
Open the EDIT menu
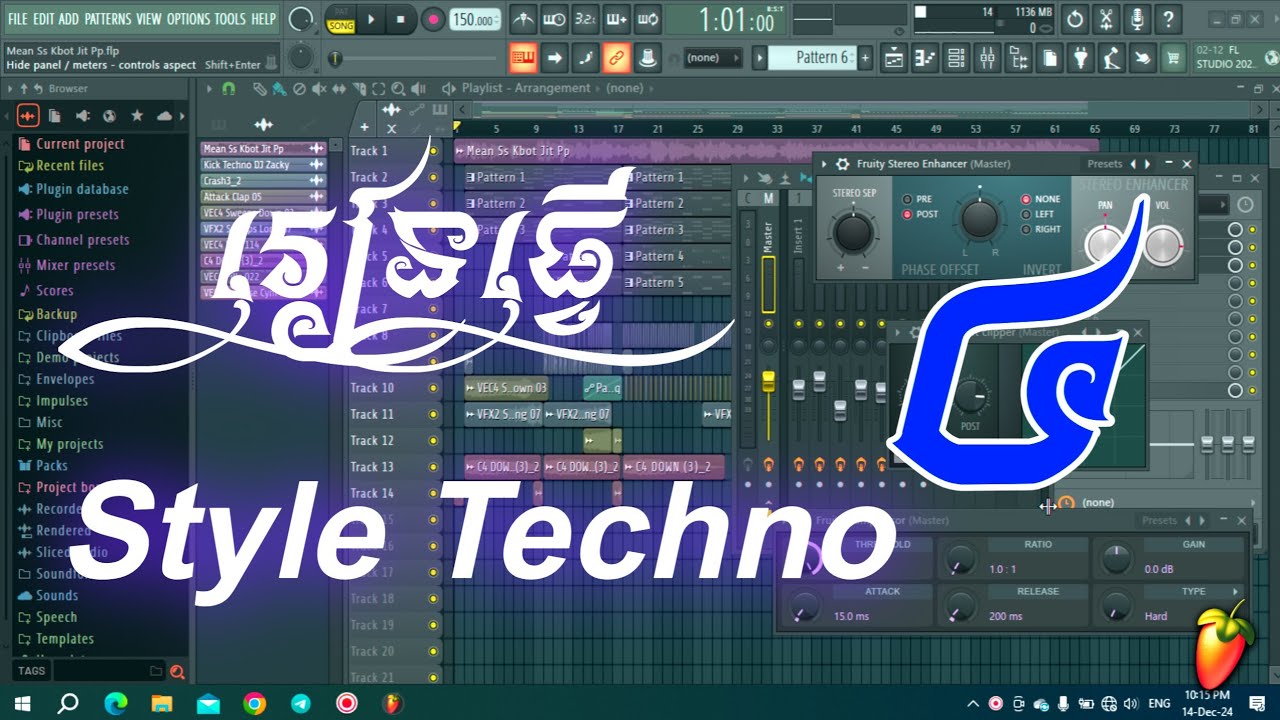[x=44, y=18]
